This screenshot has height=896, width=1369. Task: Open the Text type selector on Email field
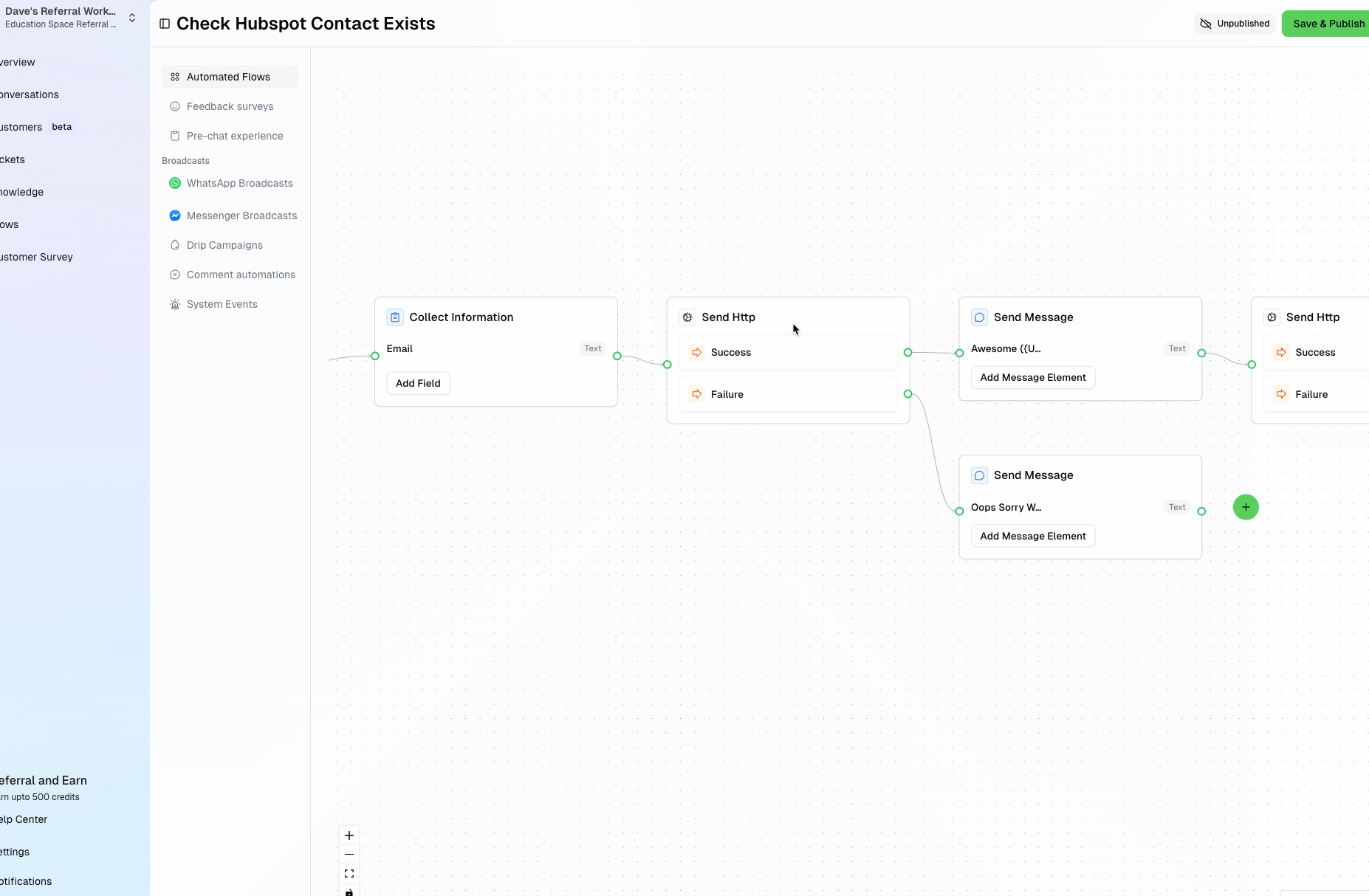(x=592, y=348)
